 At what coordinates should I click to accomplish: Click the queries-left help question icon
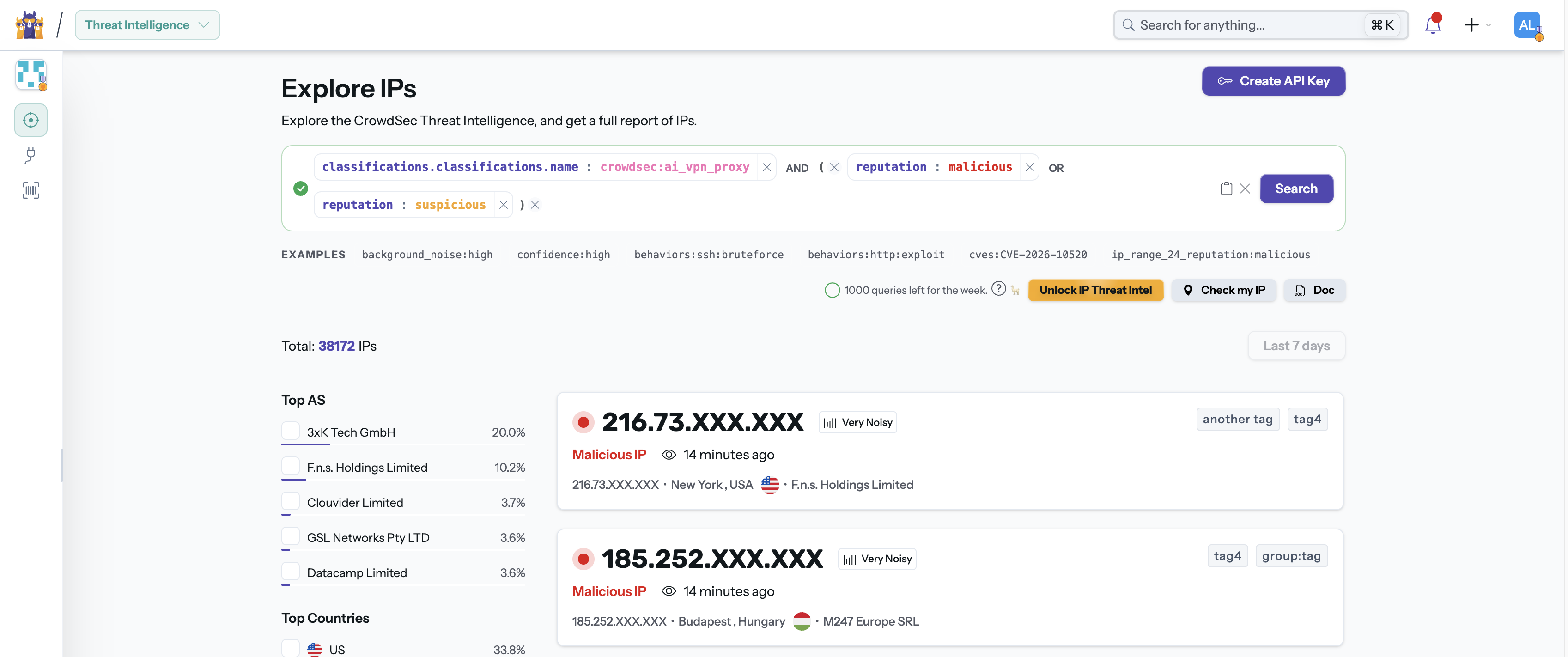click(999, 289)
